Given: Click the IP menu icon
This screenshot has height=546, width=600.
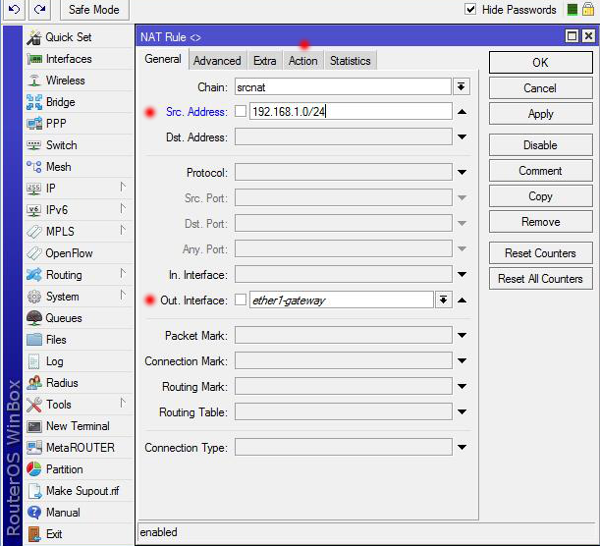Looking at the screenshot, I should (x=34, y=188).
